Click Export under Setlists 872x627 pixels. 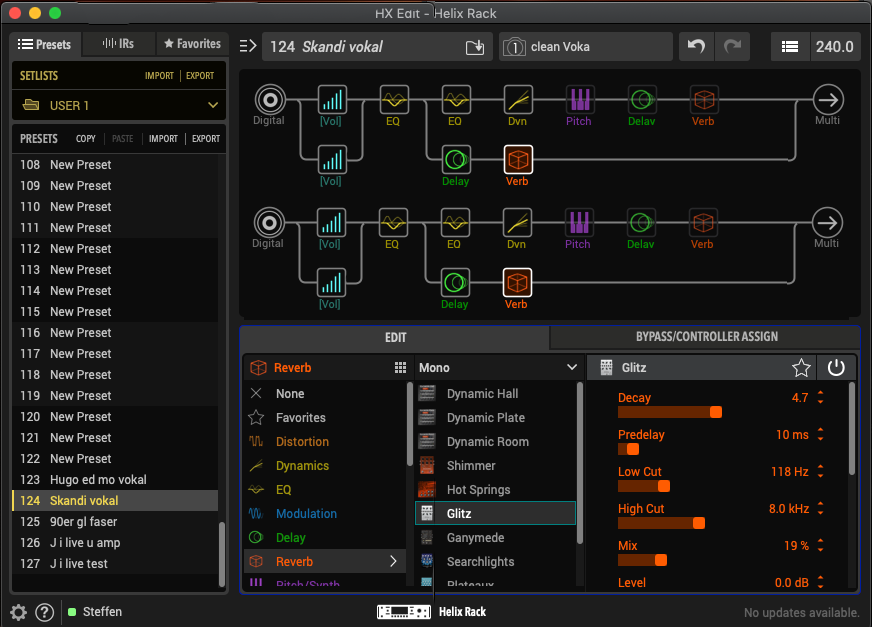(200, 76)
